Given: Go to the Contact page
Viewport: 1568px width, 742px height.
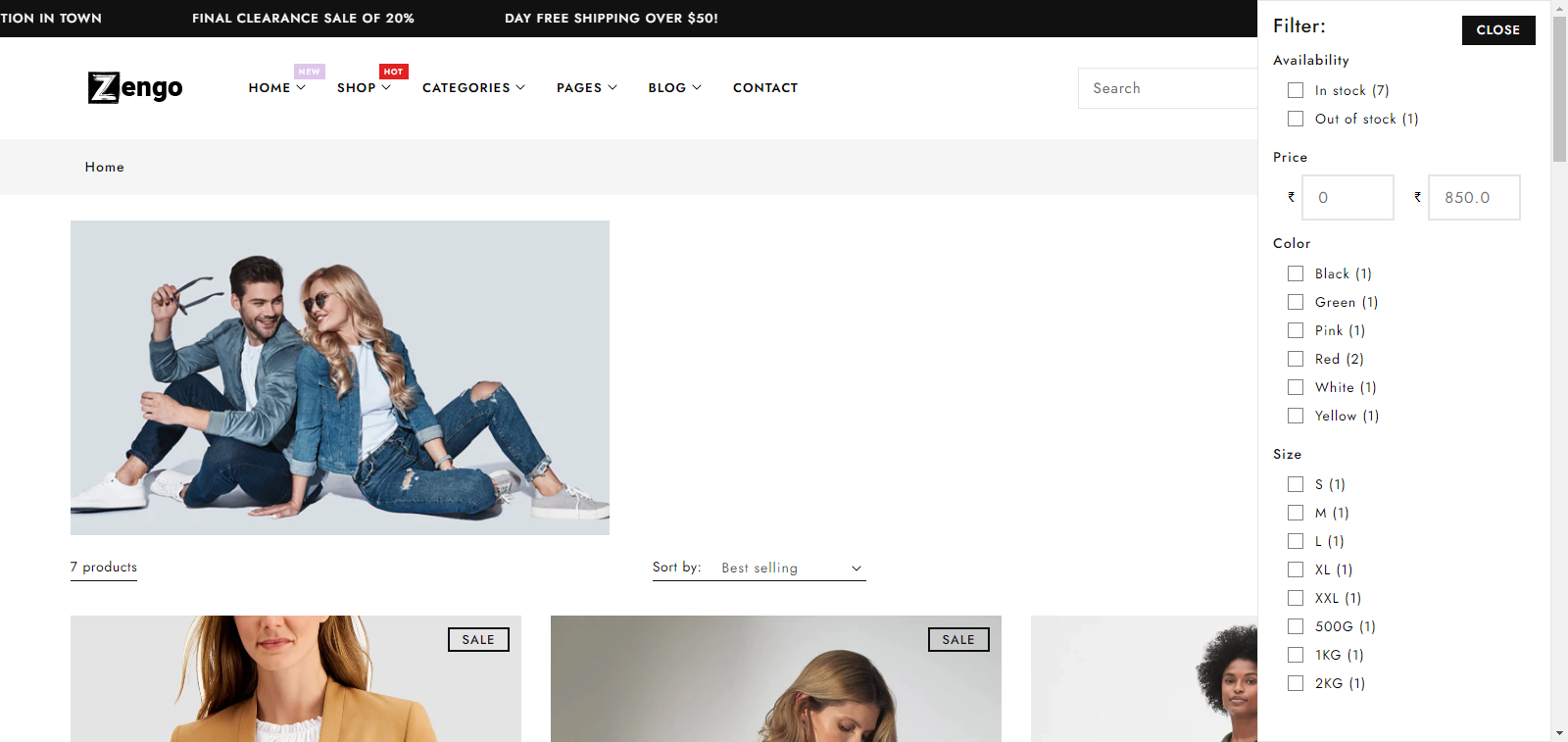Looking at the screenshot, I should 765,88.
